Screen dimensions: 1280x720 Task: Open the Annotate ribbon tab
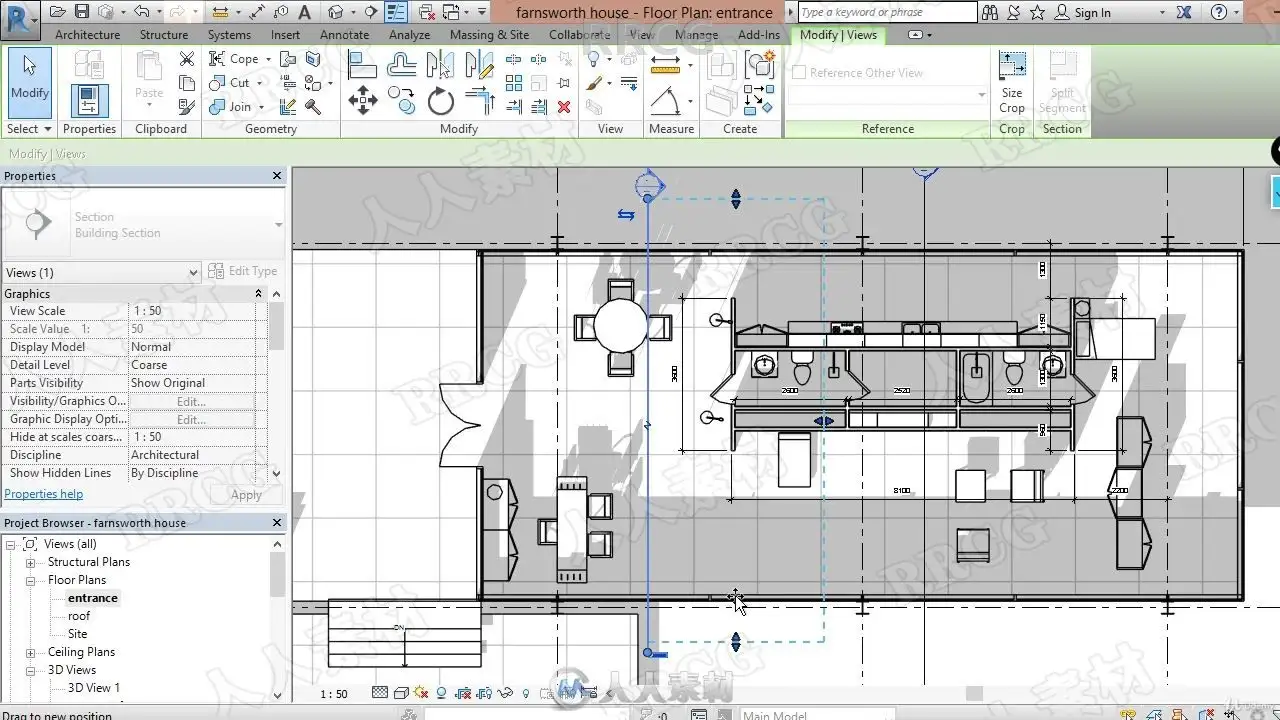tap(344, 35)
